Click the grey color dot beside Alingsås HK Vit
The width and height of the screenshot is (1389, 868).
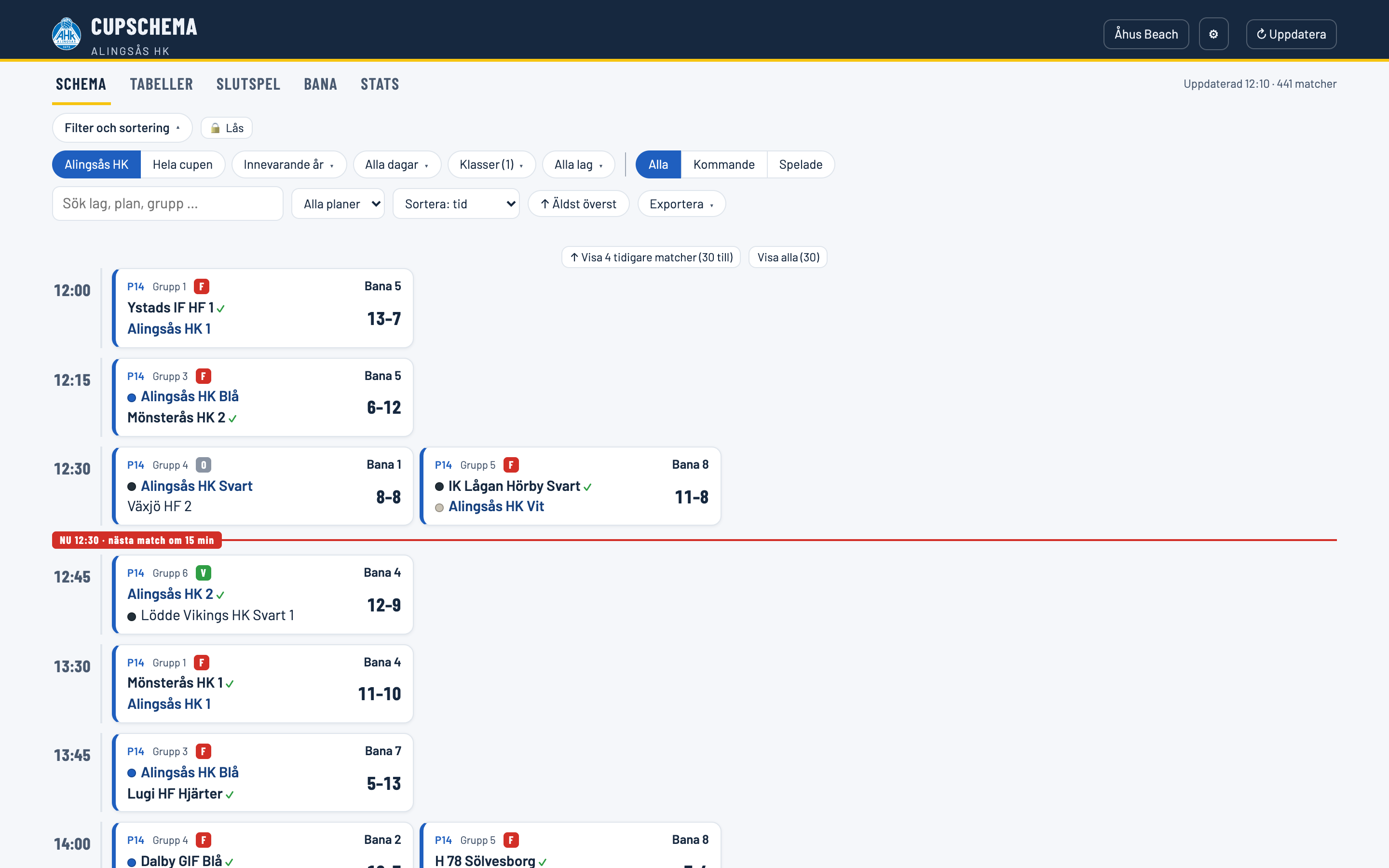coord(439,507)
